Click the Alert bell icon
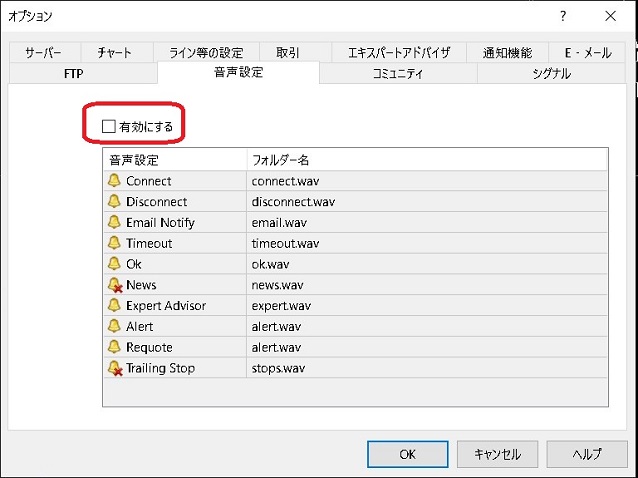Screen dimensions: 638x478 pyautogui.click(x=114, y=326)
